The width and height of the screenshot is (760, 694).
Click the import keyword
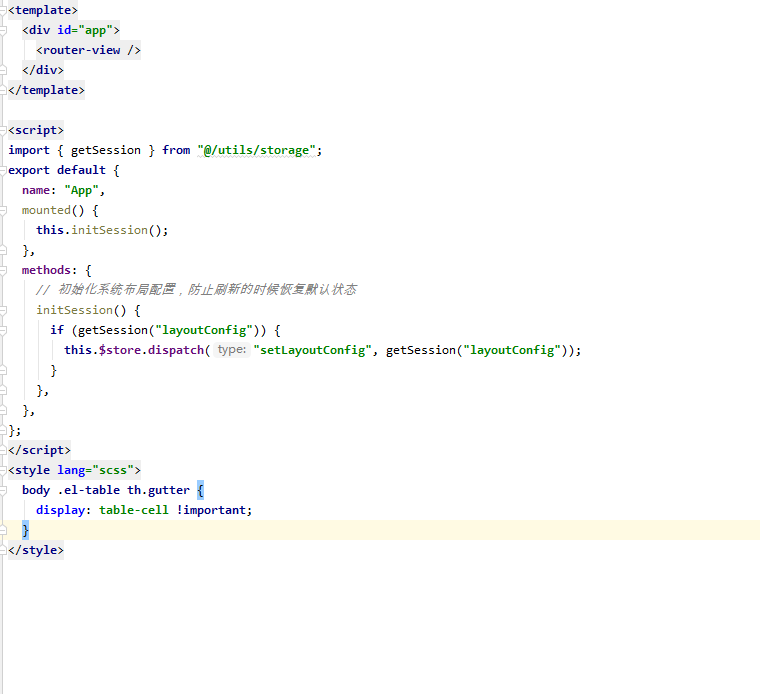pos(29,150)
